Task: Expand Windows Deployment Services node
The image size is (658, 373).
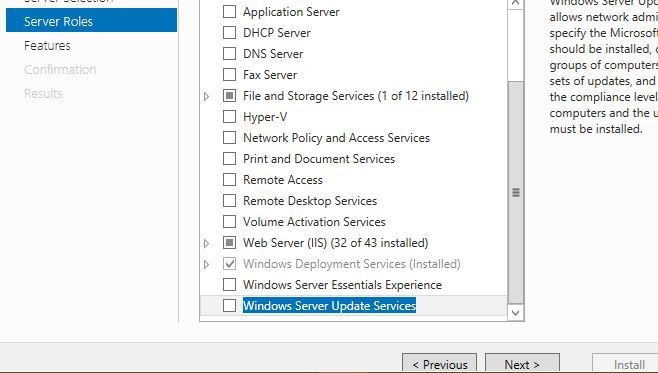Action: pos(206,264)
